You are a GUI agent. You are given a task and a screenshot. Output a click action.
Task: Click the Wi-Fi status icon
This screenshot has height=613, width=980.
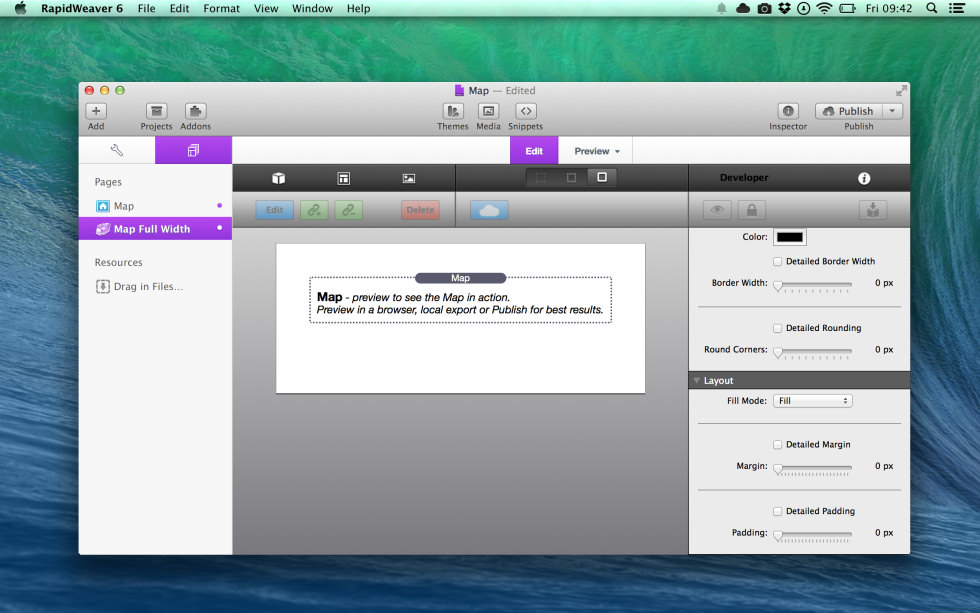pyautogui.click(x=824, y=8)
